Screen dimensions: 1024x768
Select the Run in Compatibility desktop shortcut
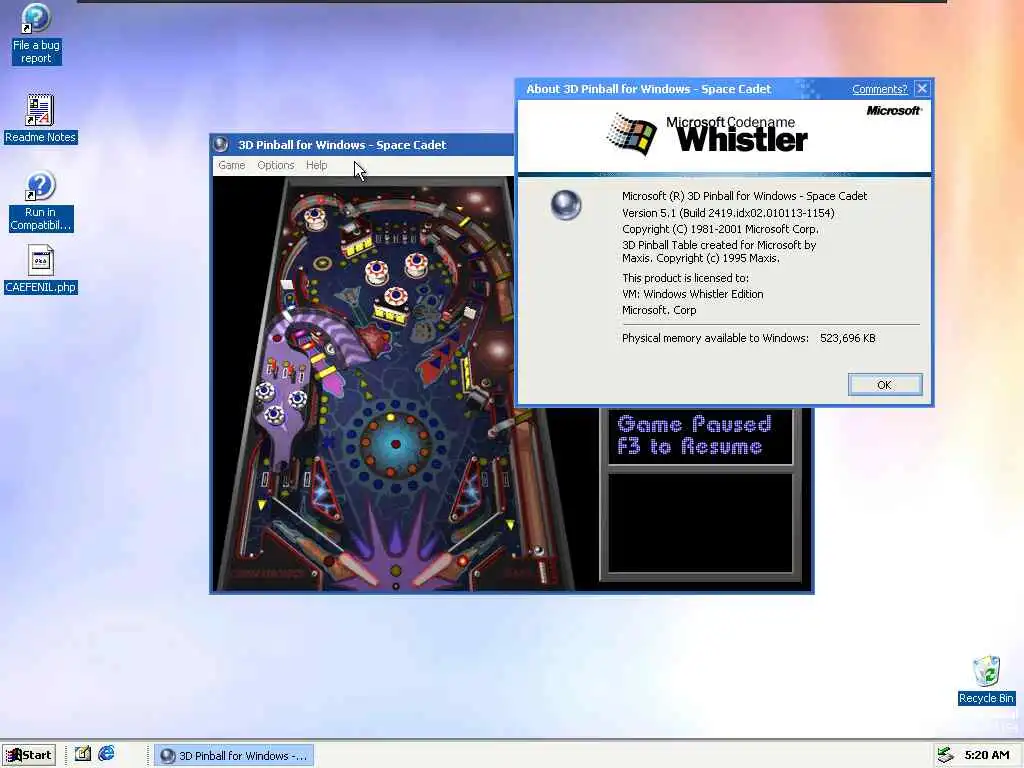tap(40, 201)
